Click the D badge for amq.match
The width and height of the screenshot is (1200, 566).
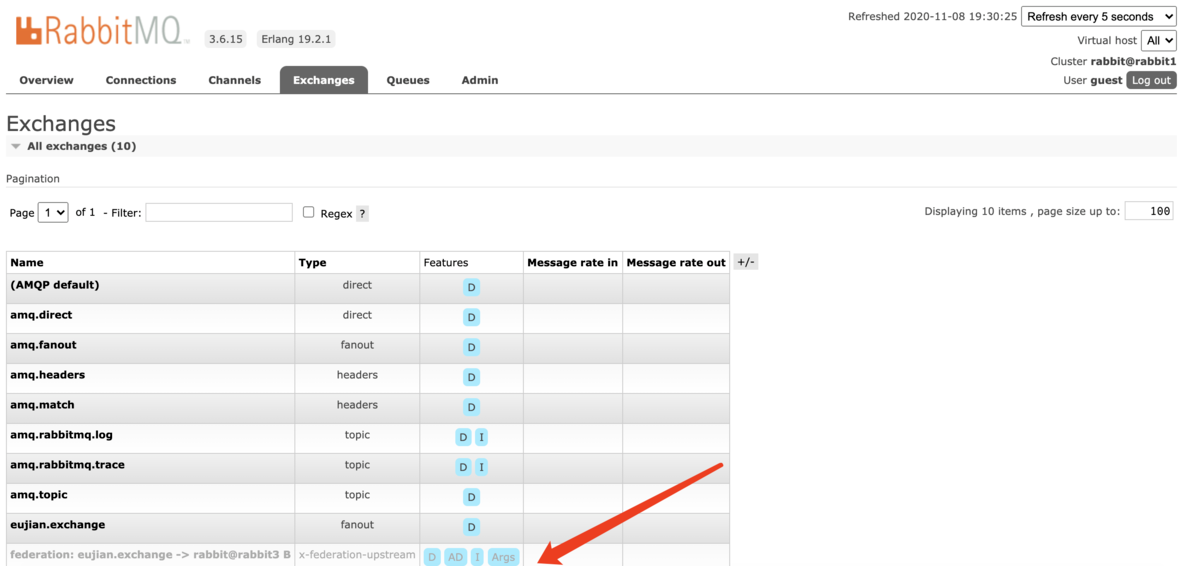pos(471,407)
